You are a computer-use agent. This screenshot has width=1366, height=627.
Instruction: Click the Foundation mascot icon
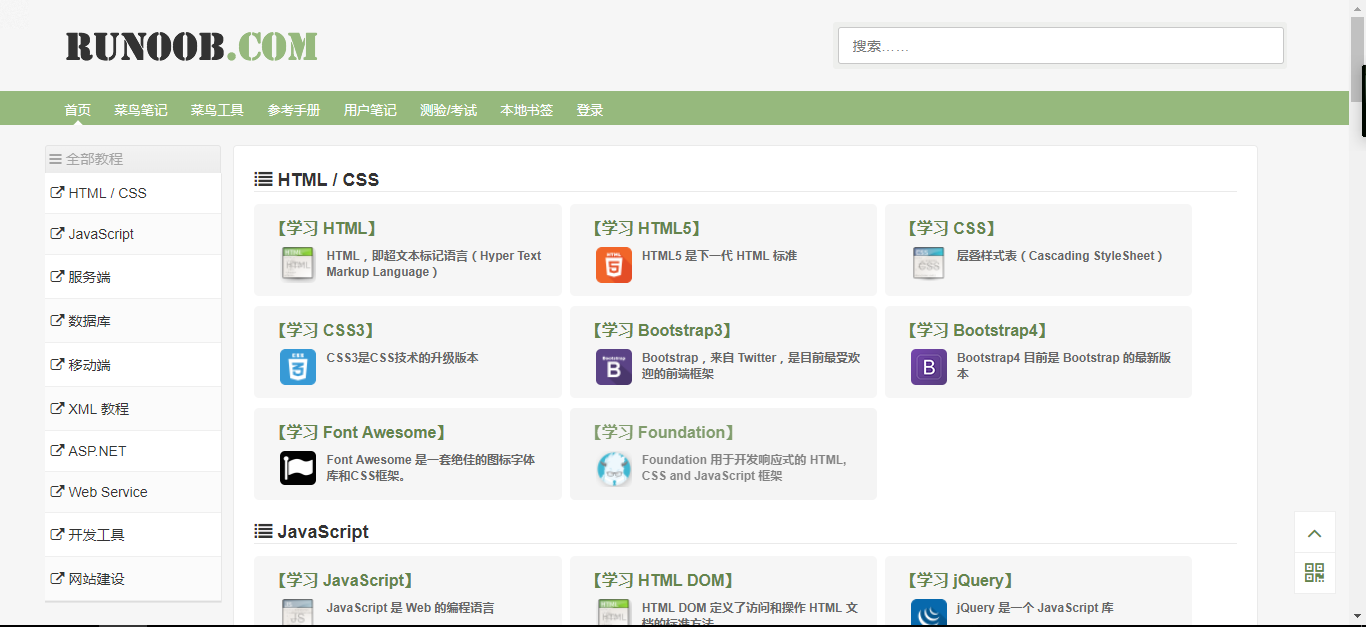(x=613, y=468)
